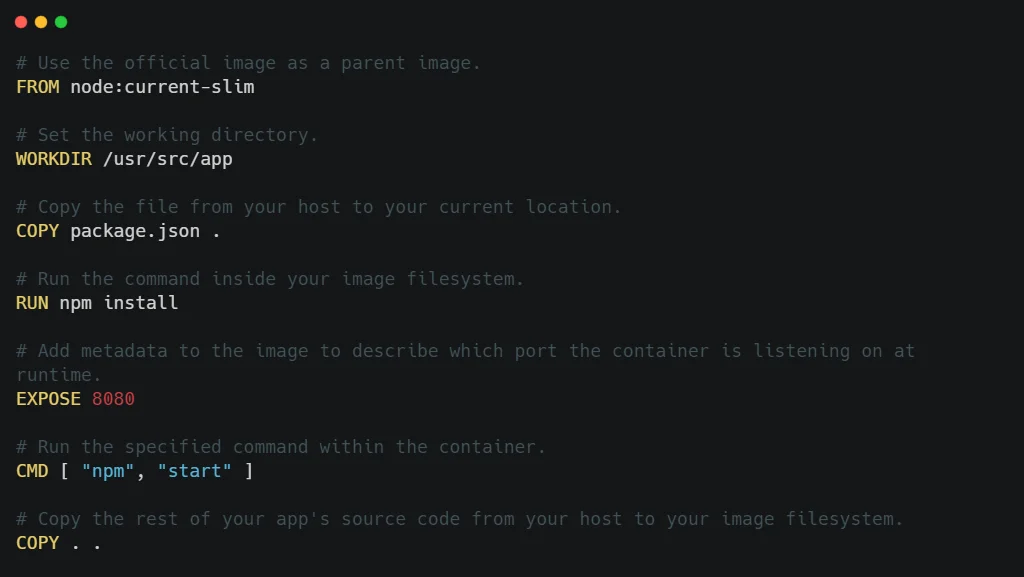This screenshot has height=577, width=1024.
Task: Click the WORKDIR instruction keyword
Action: pyautogui.click(x=54, y=159)
